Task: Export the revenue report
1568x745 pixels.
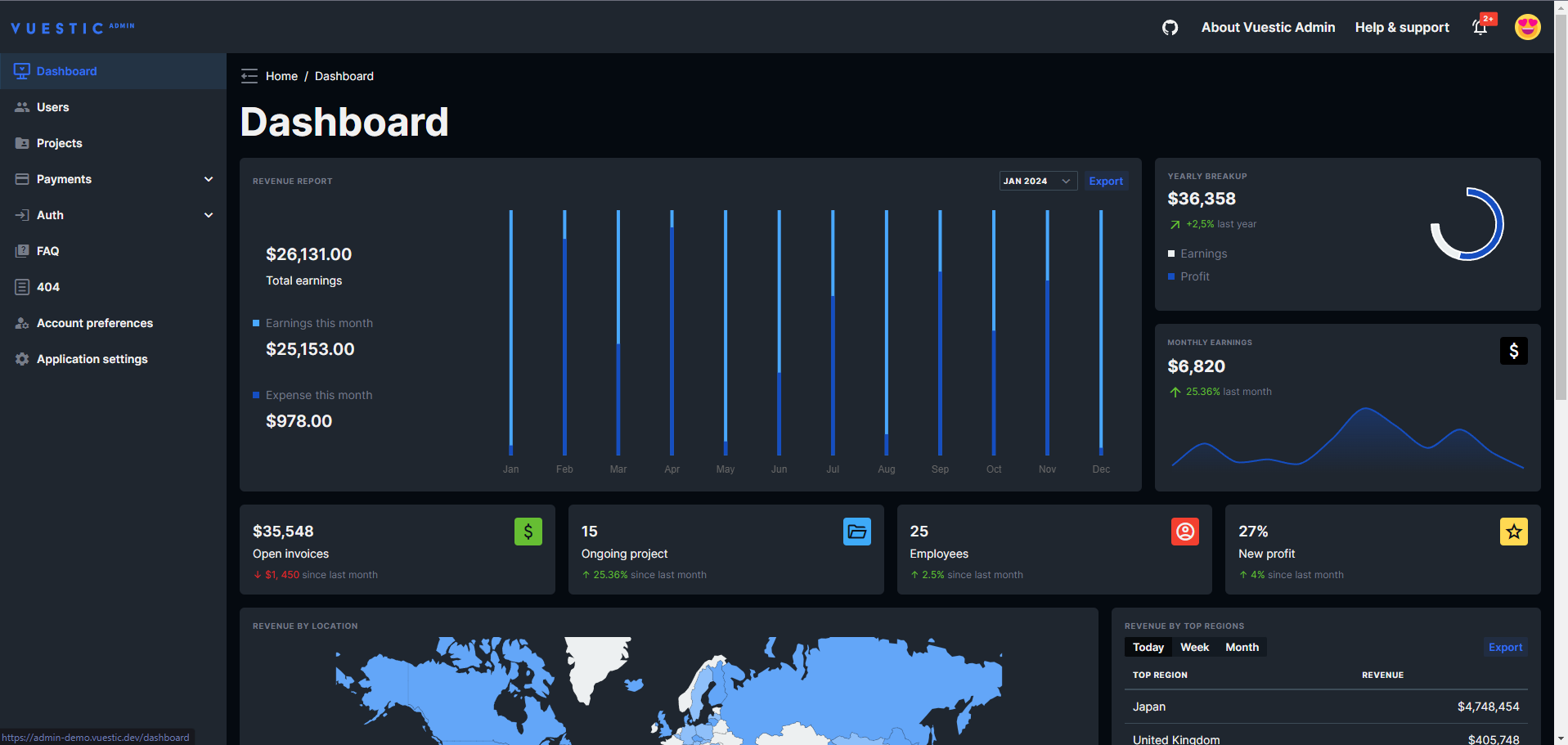Action: tap(1106, 181)
